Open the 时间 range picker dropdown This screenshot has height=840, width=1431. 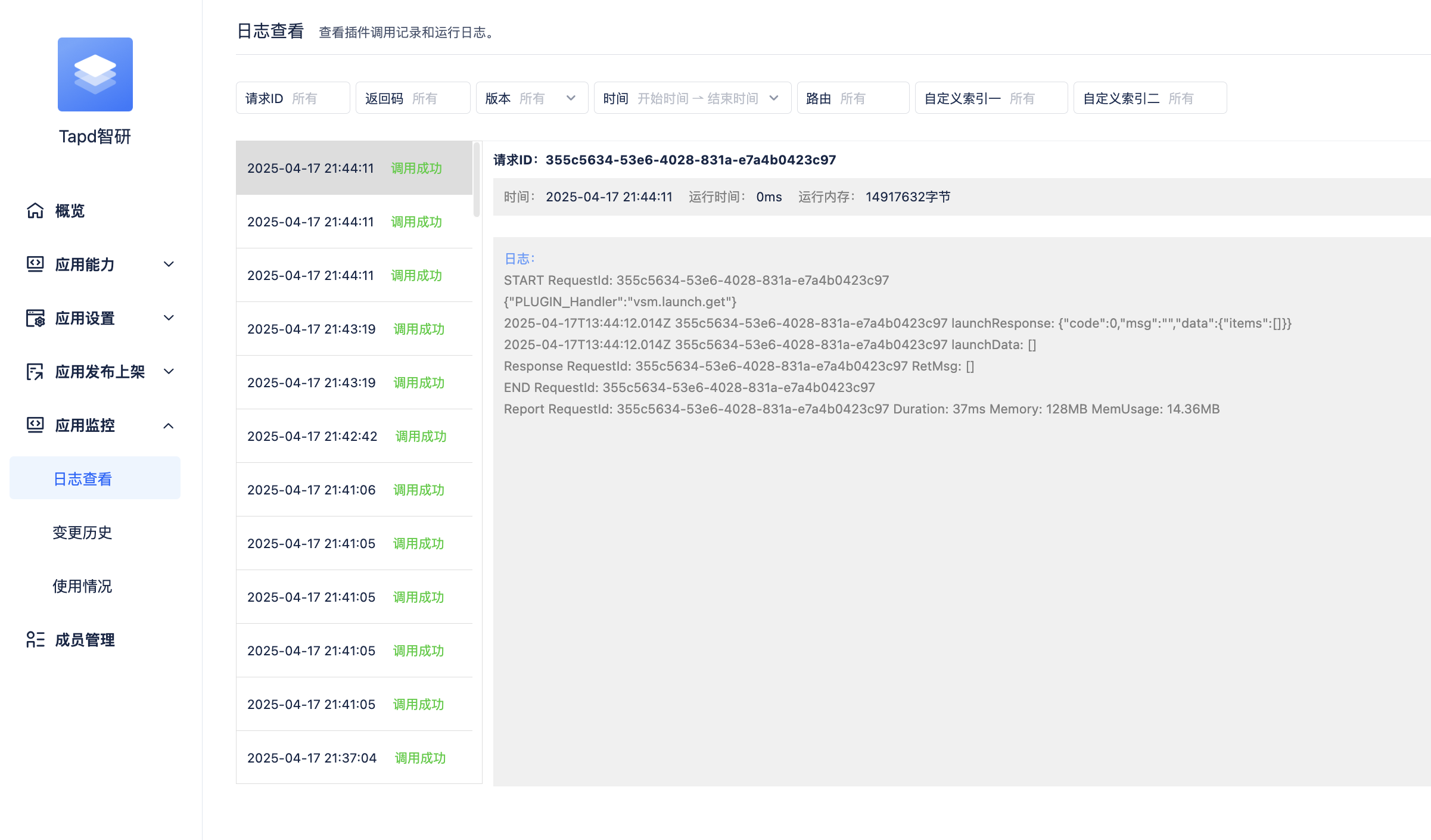pos(692,98)
